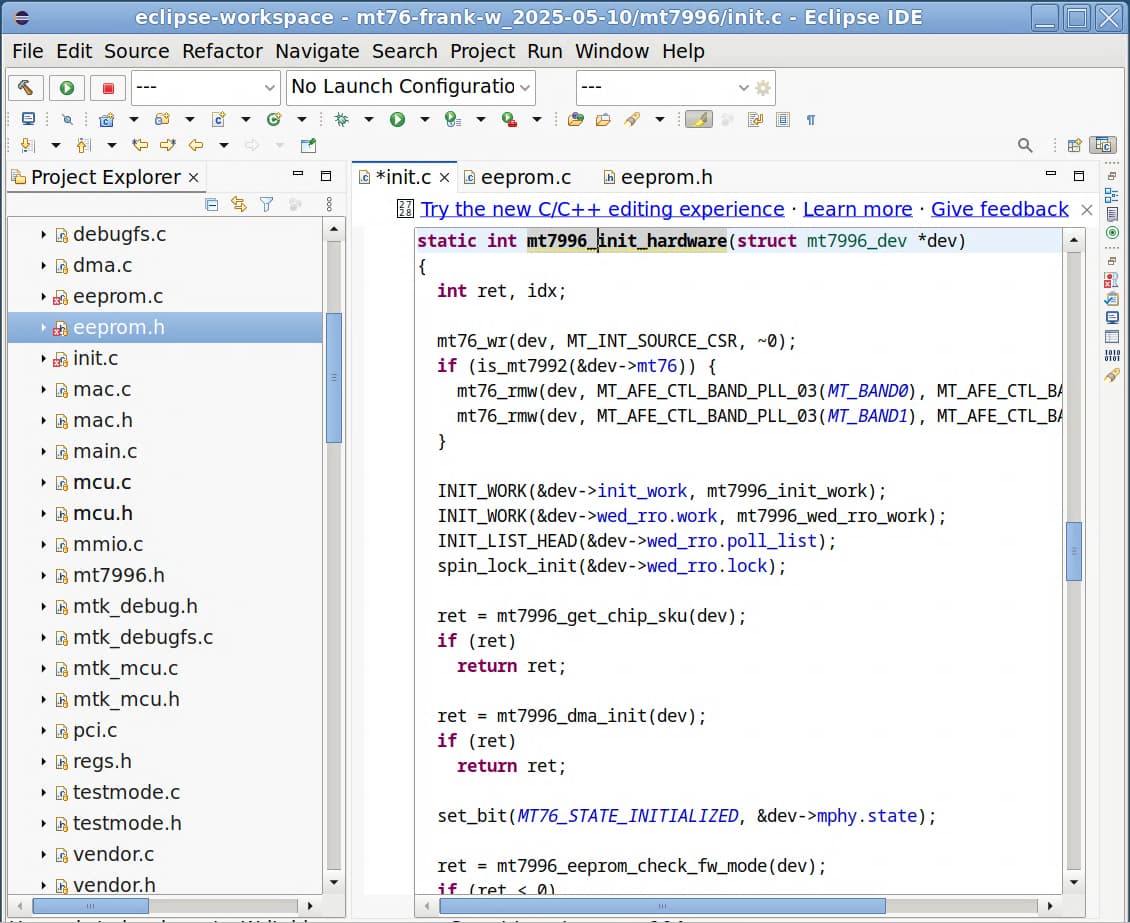Open a terminal with the monitor icon
Screen dimensions: 1130x923
pos(28,120)
